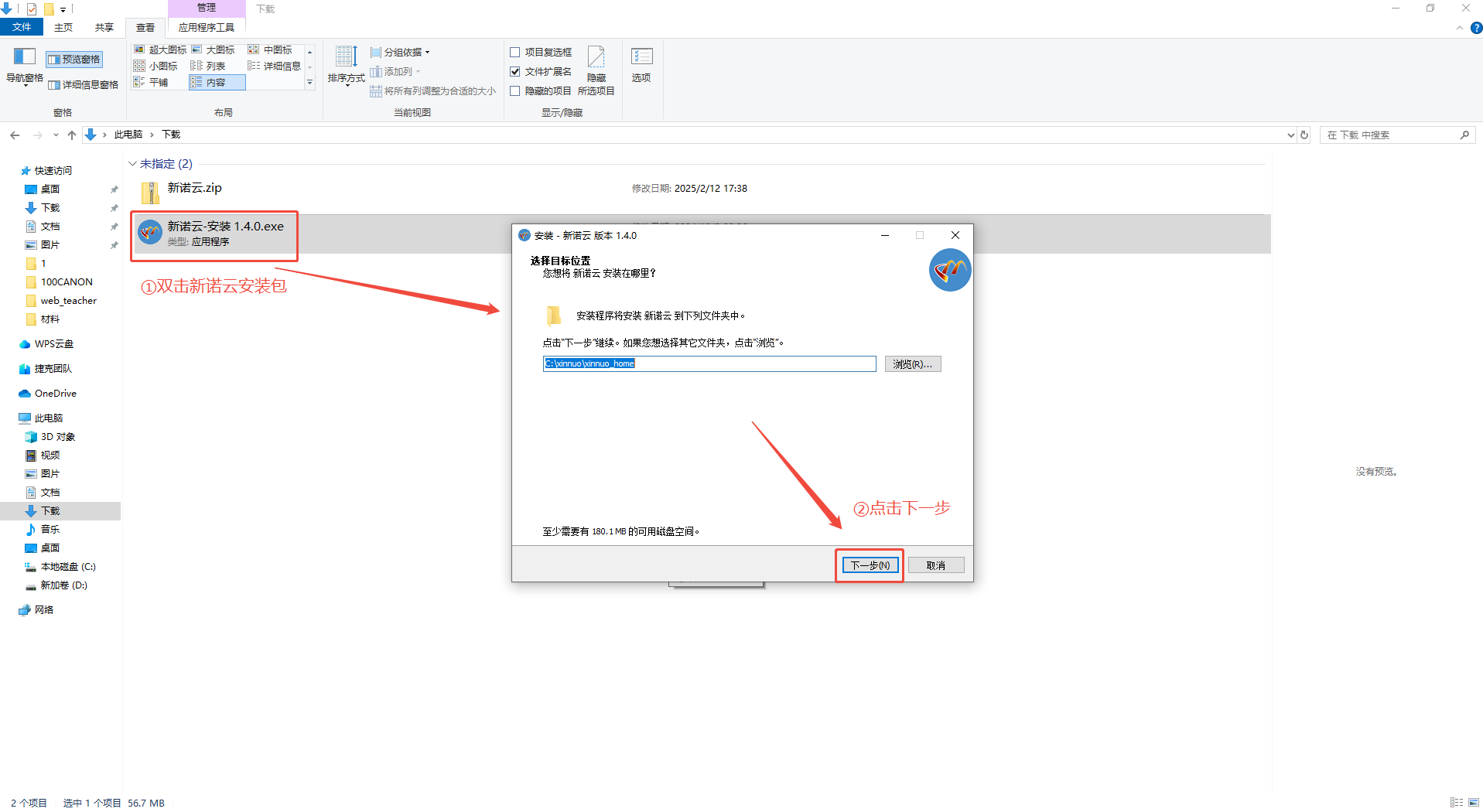Select Extra large icons layout
This screenshot has height=812, width=1483.
tap(160, 50)
